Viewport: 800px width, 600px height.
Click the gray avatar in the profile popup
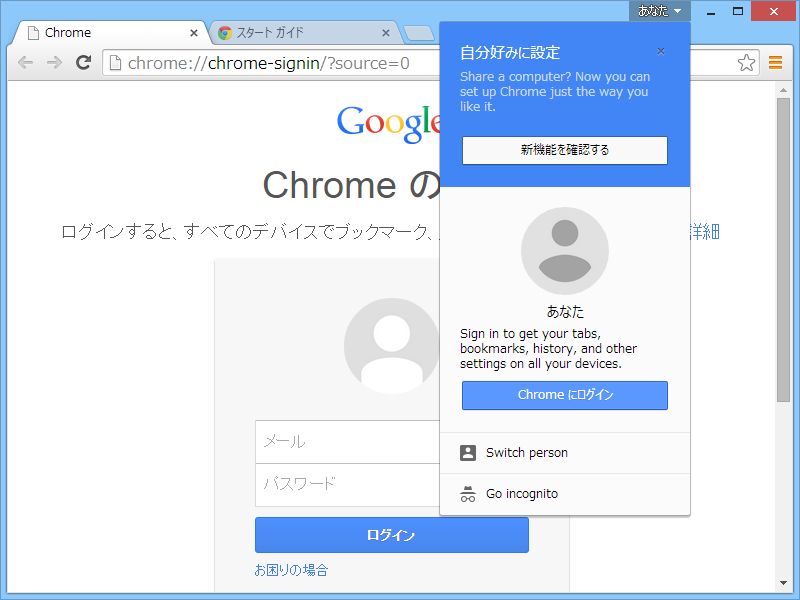point(564,251)
